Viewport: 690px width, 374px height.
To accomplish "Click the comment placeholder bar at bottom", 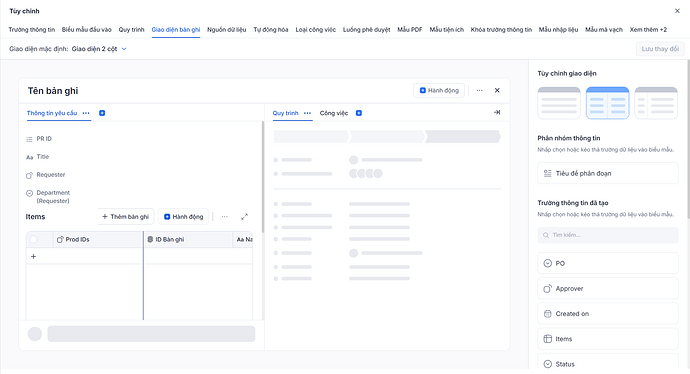I will (x=151, y=334).
